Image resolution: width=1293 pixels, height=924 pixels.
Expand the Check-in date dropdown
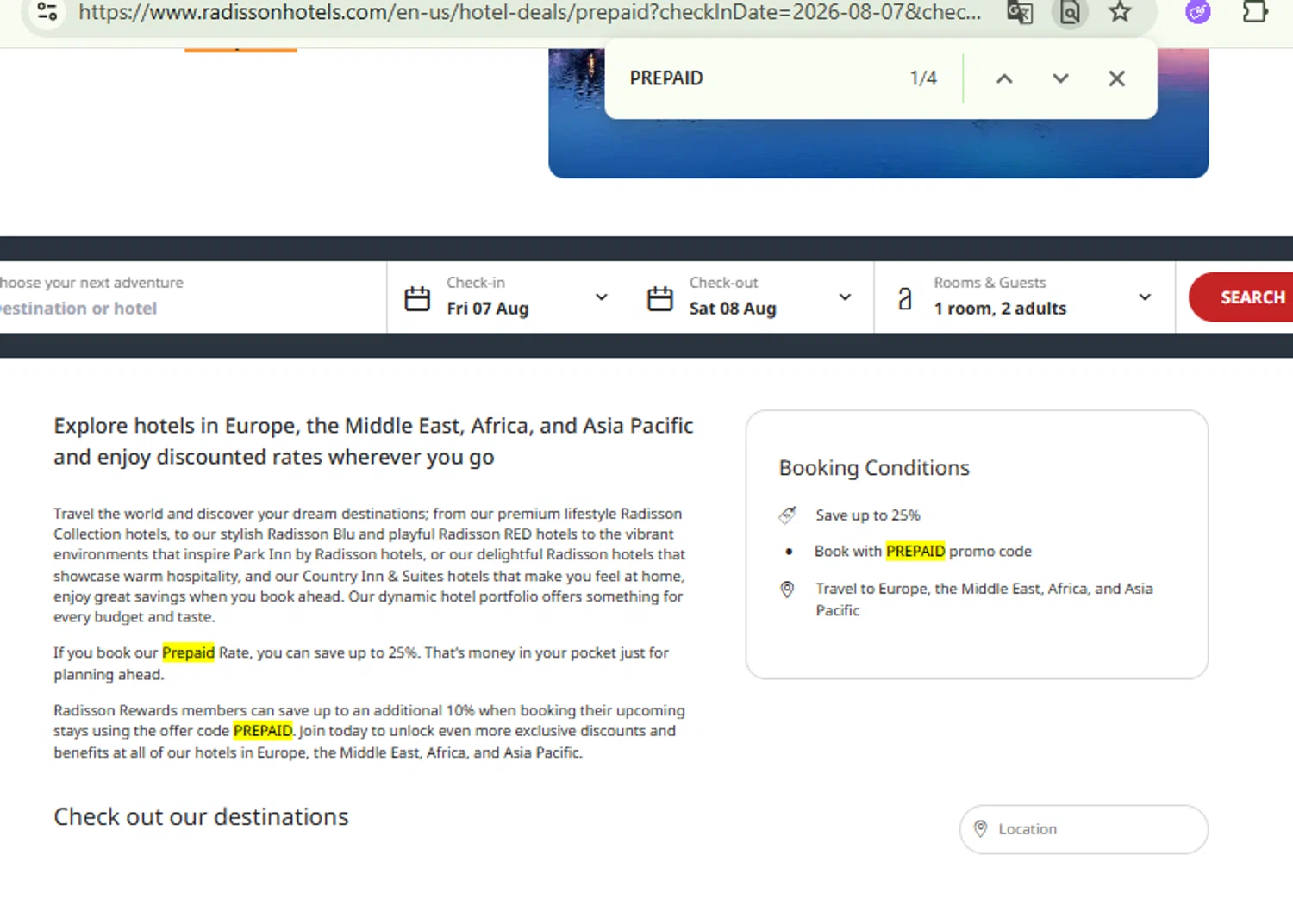pyautogui.click(x=602, y=297)
